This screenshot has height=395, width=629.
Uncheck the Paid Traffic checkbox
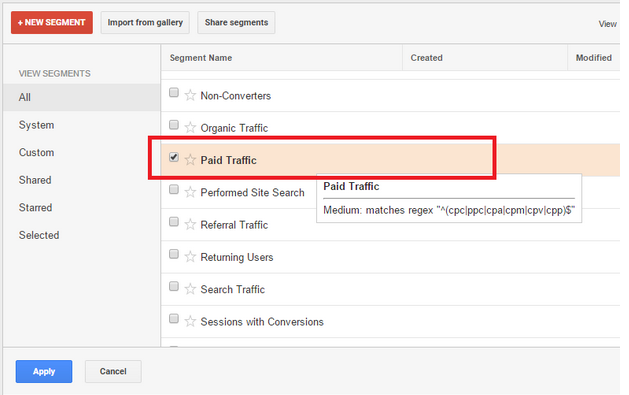coord(174,157)
